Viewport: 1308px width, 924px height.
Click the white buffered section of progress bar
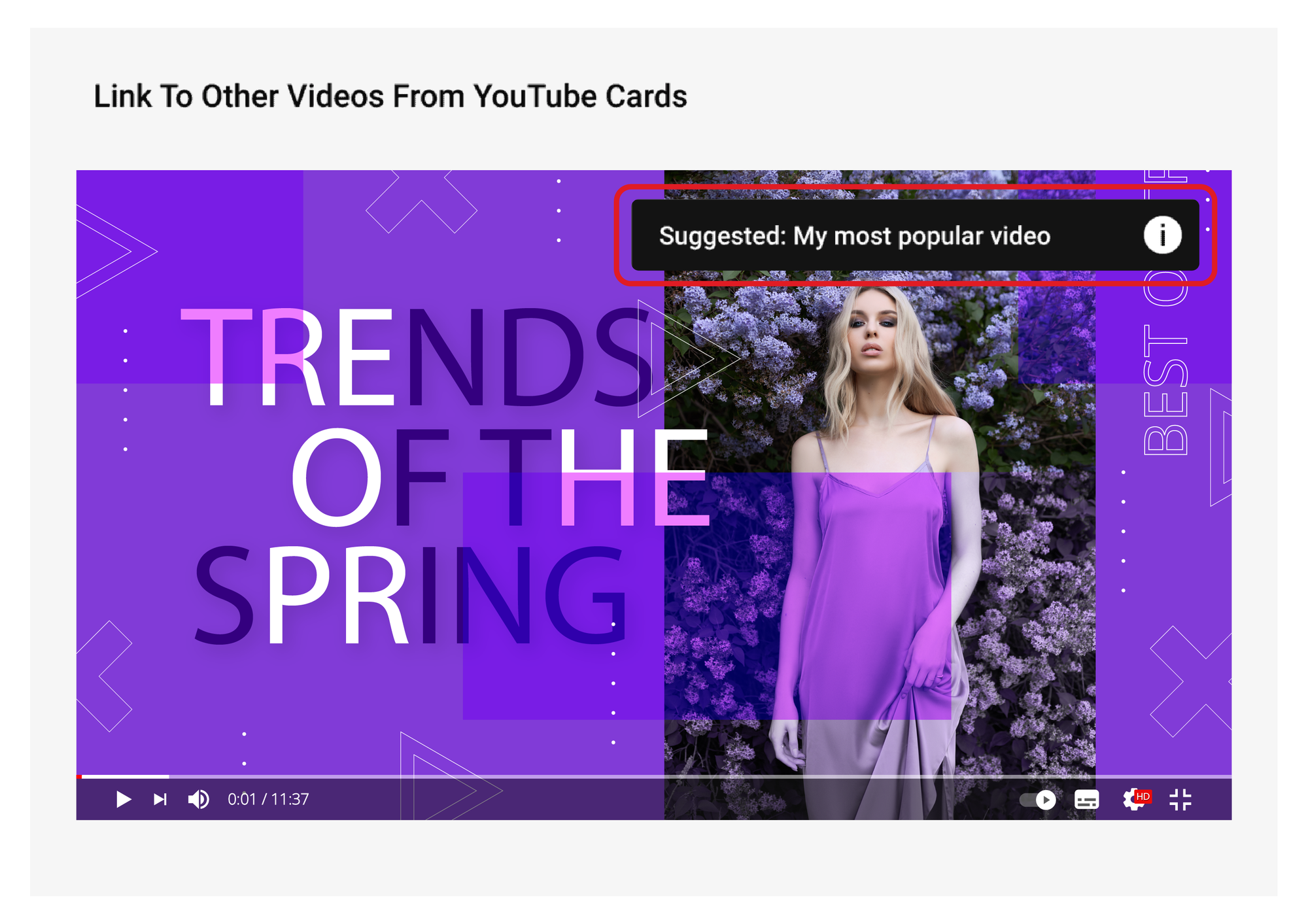coord(125,776)
